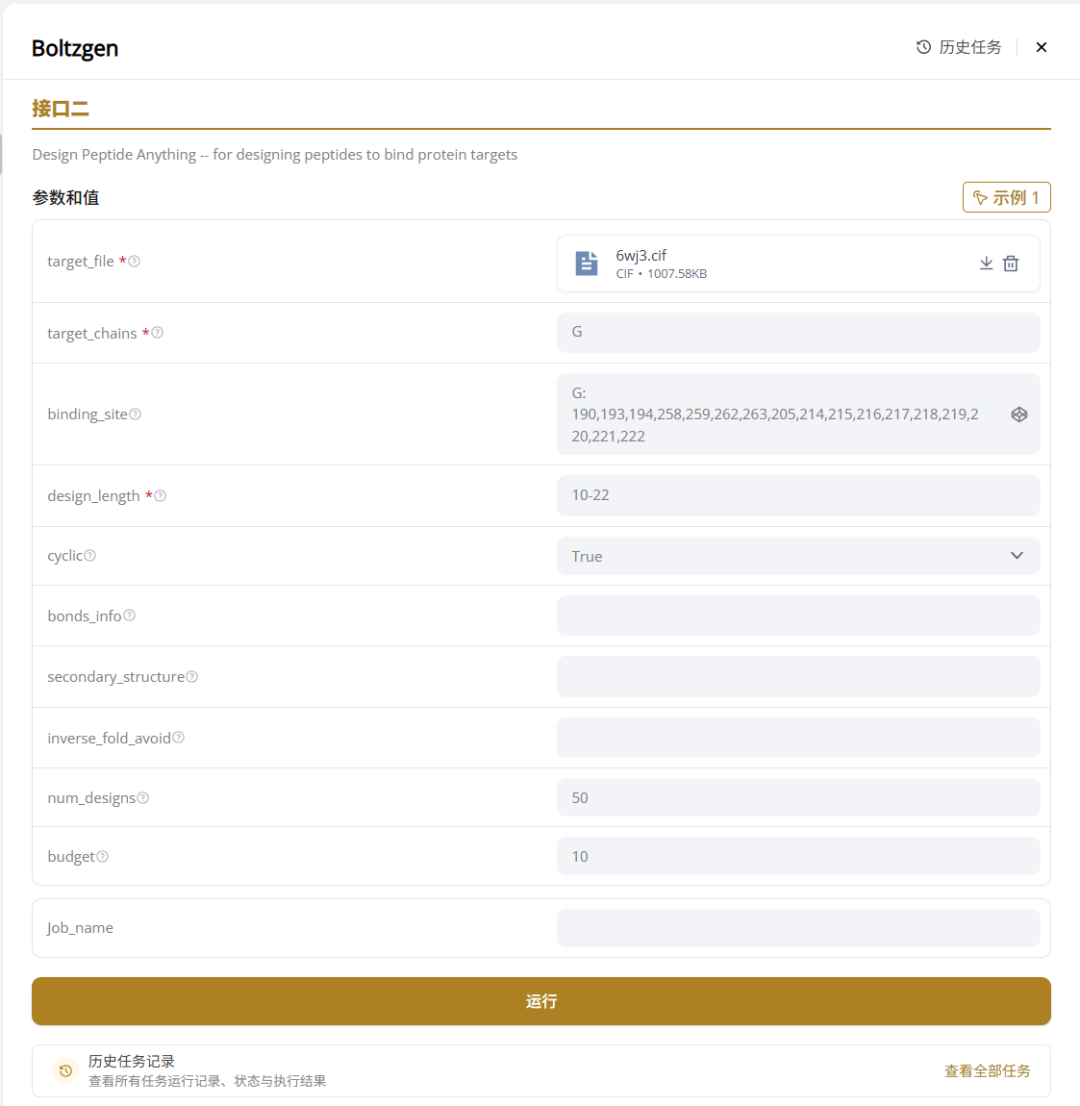Open 3D structure viewer for binding_site
Viewport: 1080px width, 1106px height.
point(1019,413)
